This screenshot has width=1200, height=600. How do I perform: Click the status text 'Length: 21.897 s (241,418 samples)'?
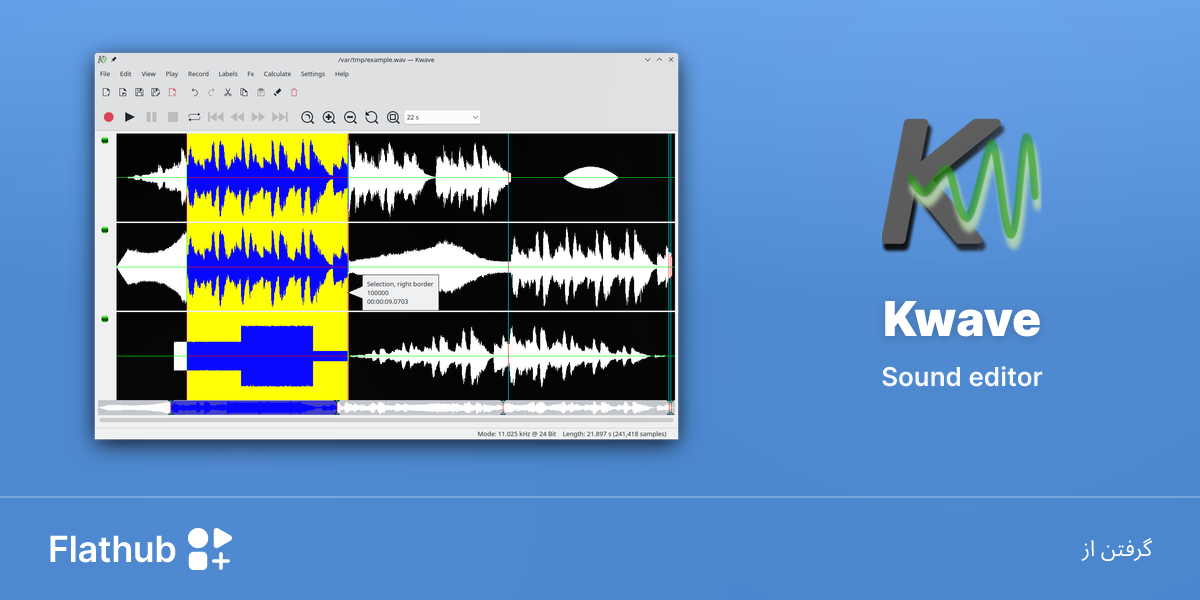[x=615, y=434]
